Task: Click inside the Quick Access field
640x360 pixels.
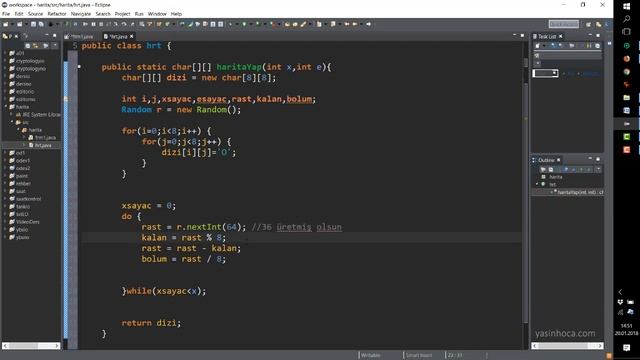Action: pos(564,24)
